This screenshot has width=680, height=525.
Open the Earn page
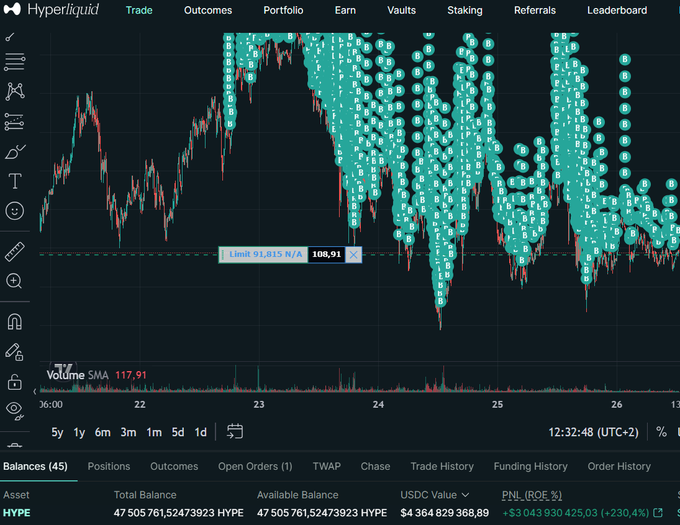pos(345,10)
